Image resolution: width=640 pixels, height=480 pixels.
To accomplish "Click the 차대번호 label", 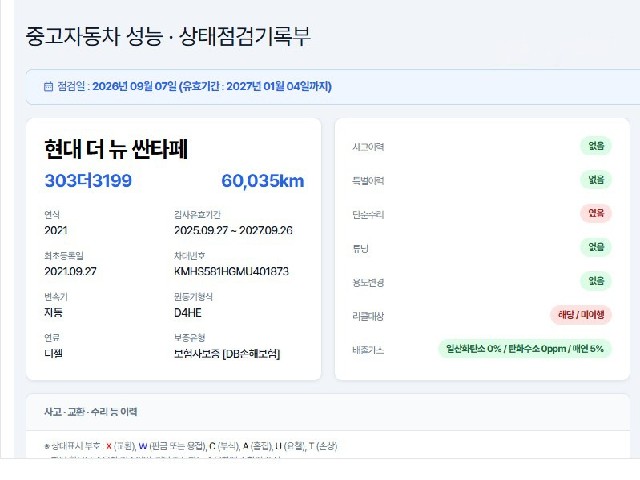I will [189, 256].
